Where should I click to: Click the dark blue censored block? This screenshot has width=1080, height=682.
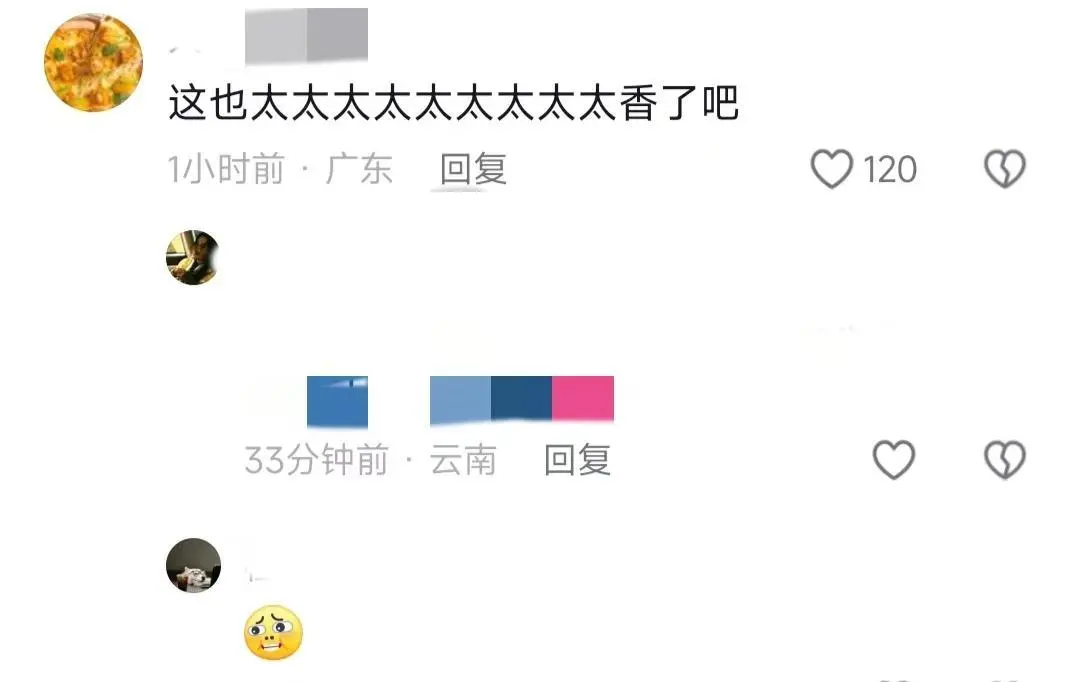[521, 398]
